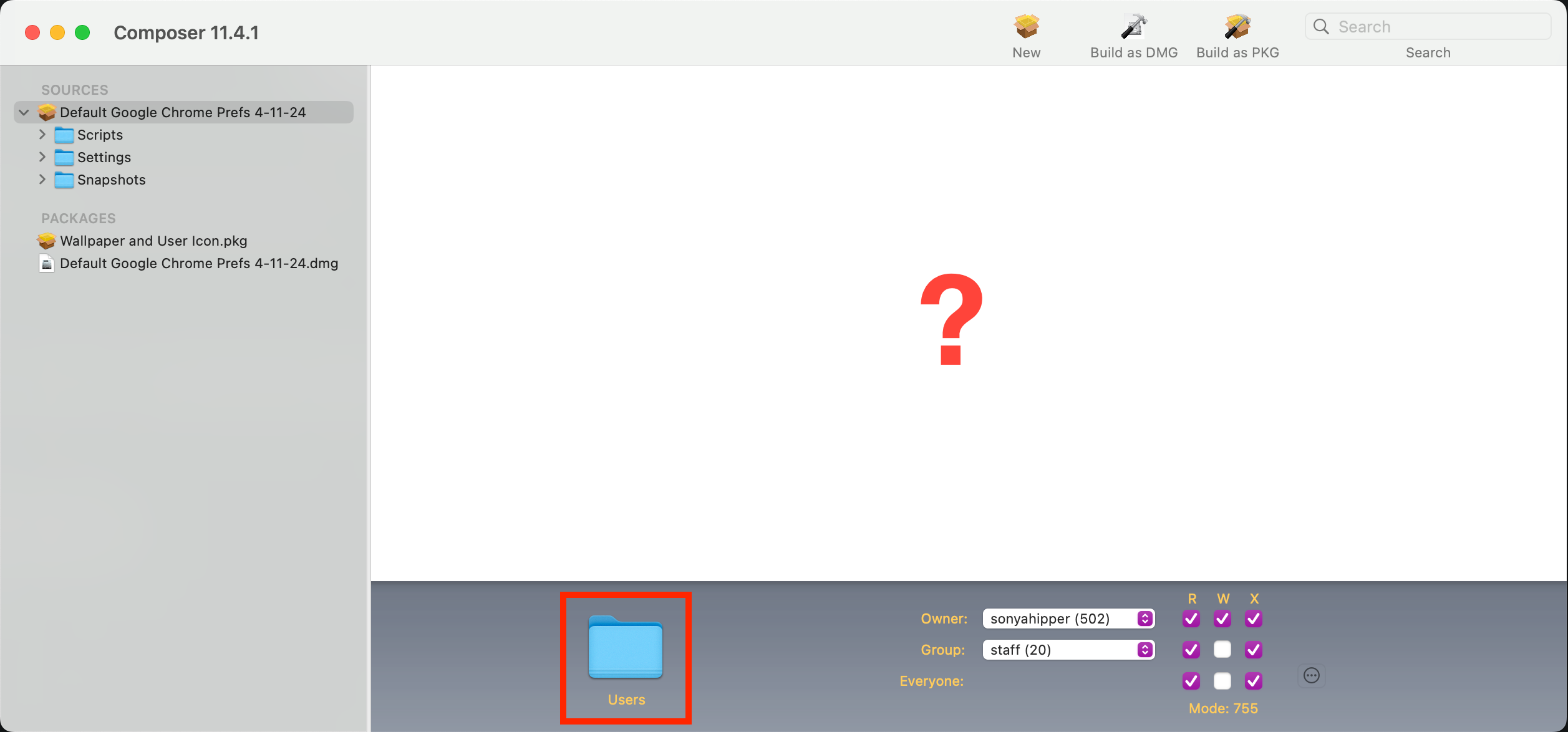Click the green zoom window button

point(82,32)
